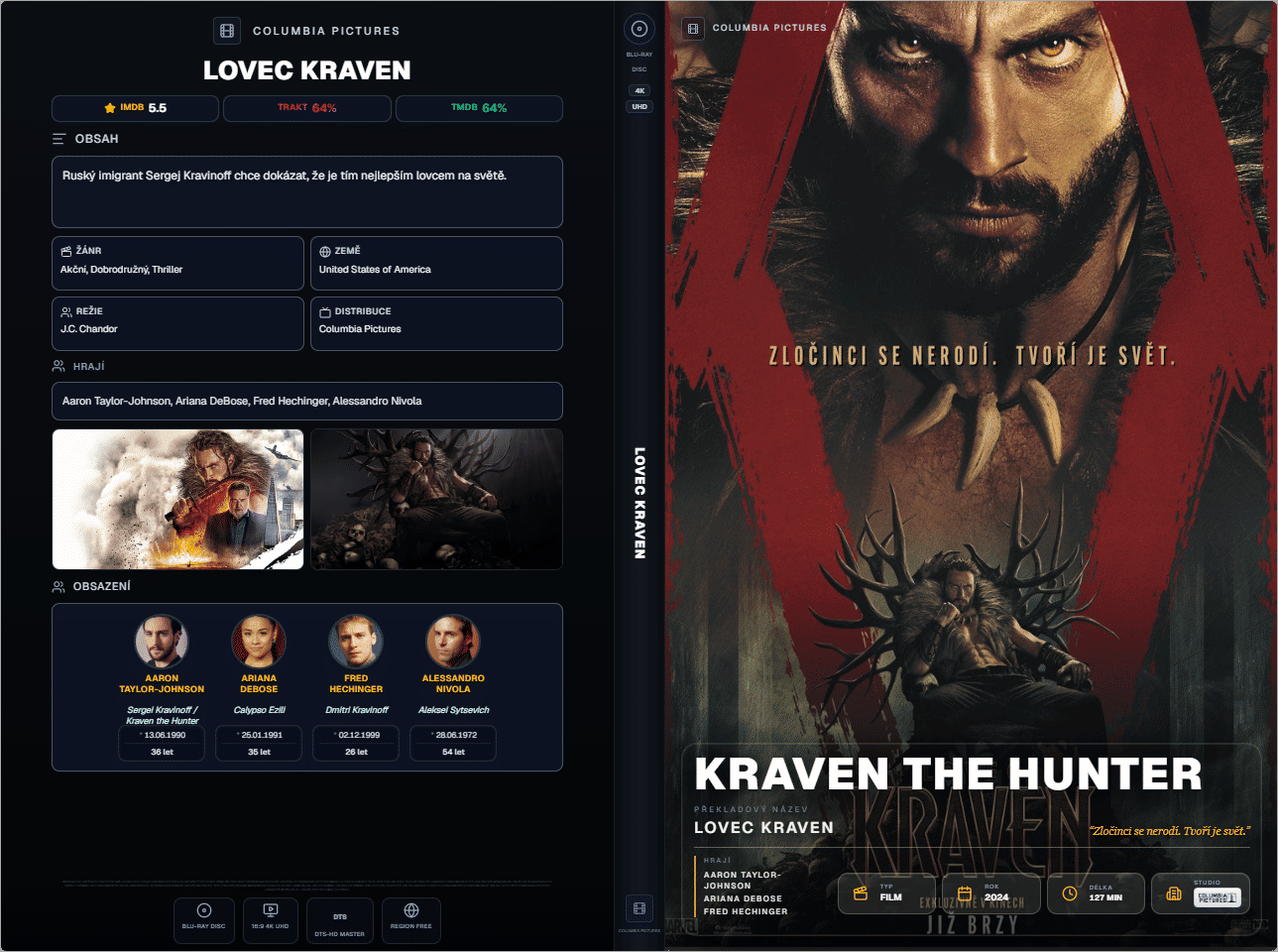The height and width of the screenshot is (952, 1278).
Task: Click the 16:9 4K UHD screen icon
Action: point(271,910)
